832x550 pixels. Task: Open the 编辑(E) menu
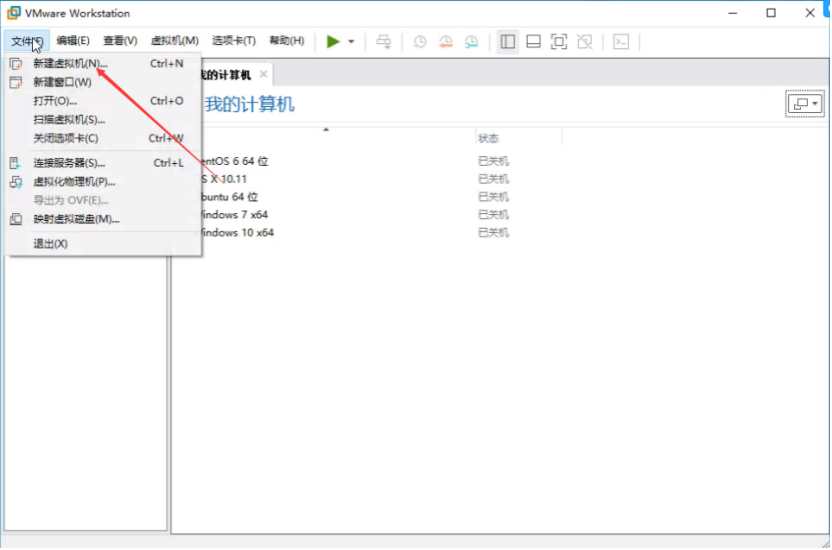pyautogui.click(x=73, y=41)
